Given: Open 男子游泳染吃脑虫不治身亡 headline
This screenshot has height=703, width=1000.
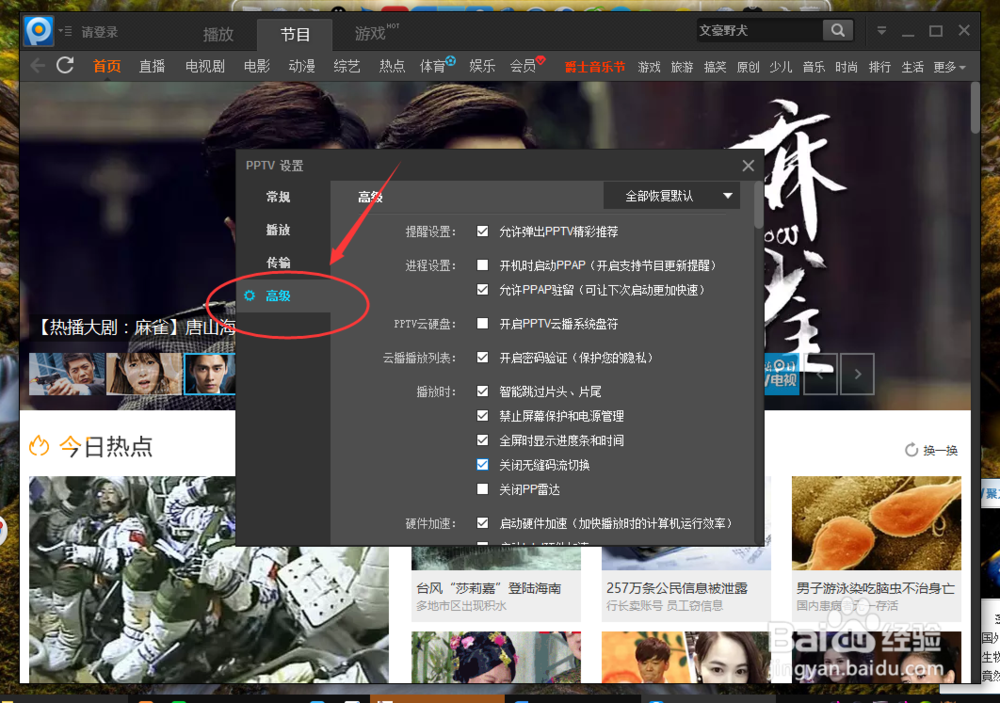Looking at the screenshot, I should click(x=875, y=588).
